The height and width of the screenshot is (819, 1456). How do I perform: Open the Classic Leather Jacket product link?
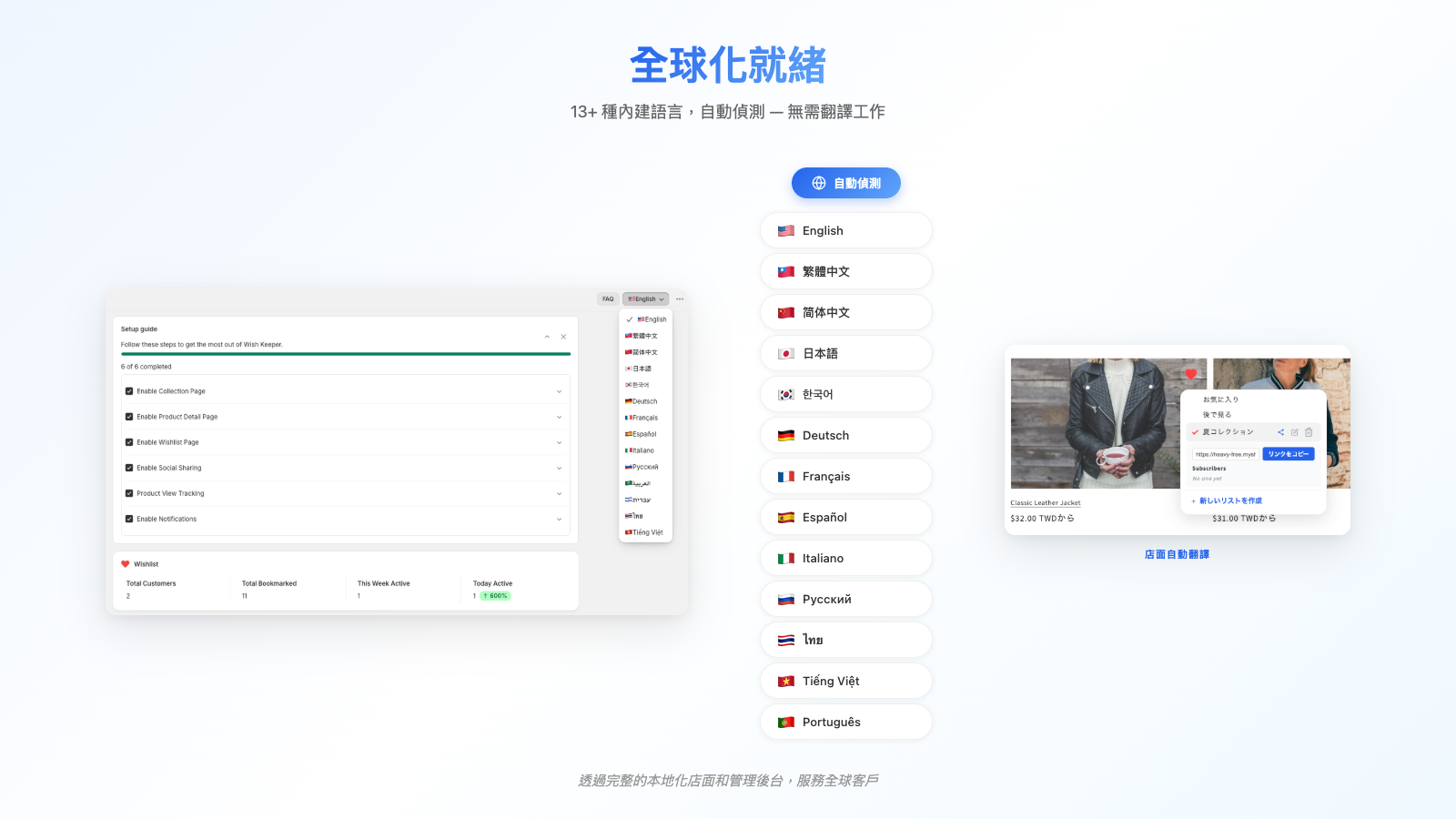point(1046,502)
